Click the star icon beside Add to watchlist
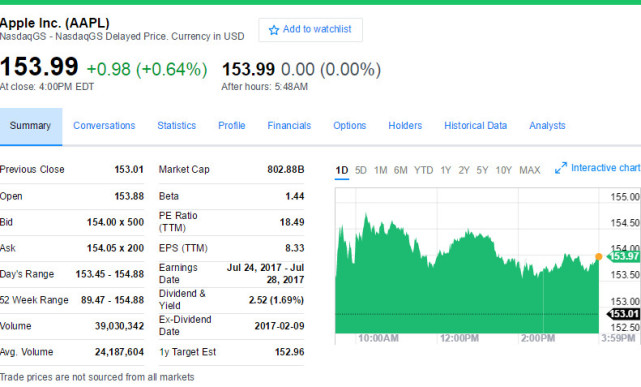 [273, 30]
